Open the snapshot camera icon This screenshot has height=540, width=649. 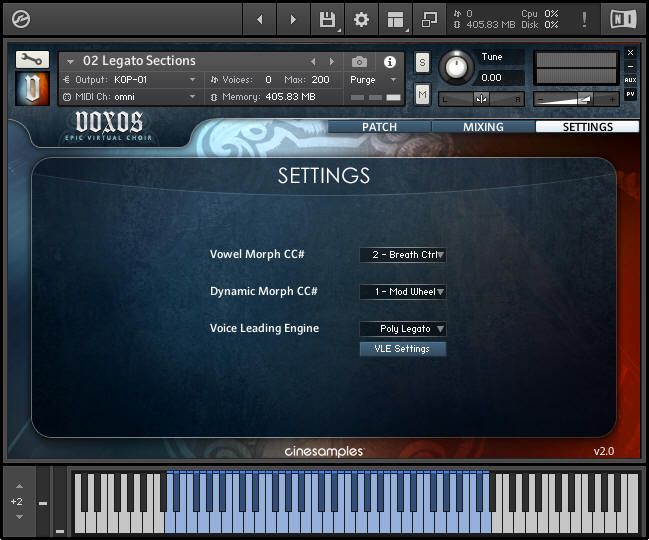[359, 62]
